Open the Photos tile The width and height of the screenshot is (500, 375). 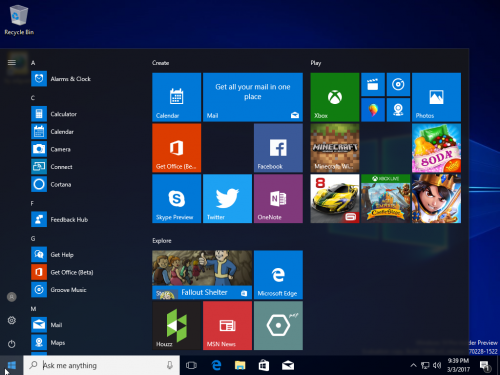click(x=436, y=97)
